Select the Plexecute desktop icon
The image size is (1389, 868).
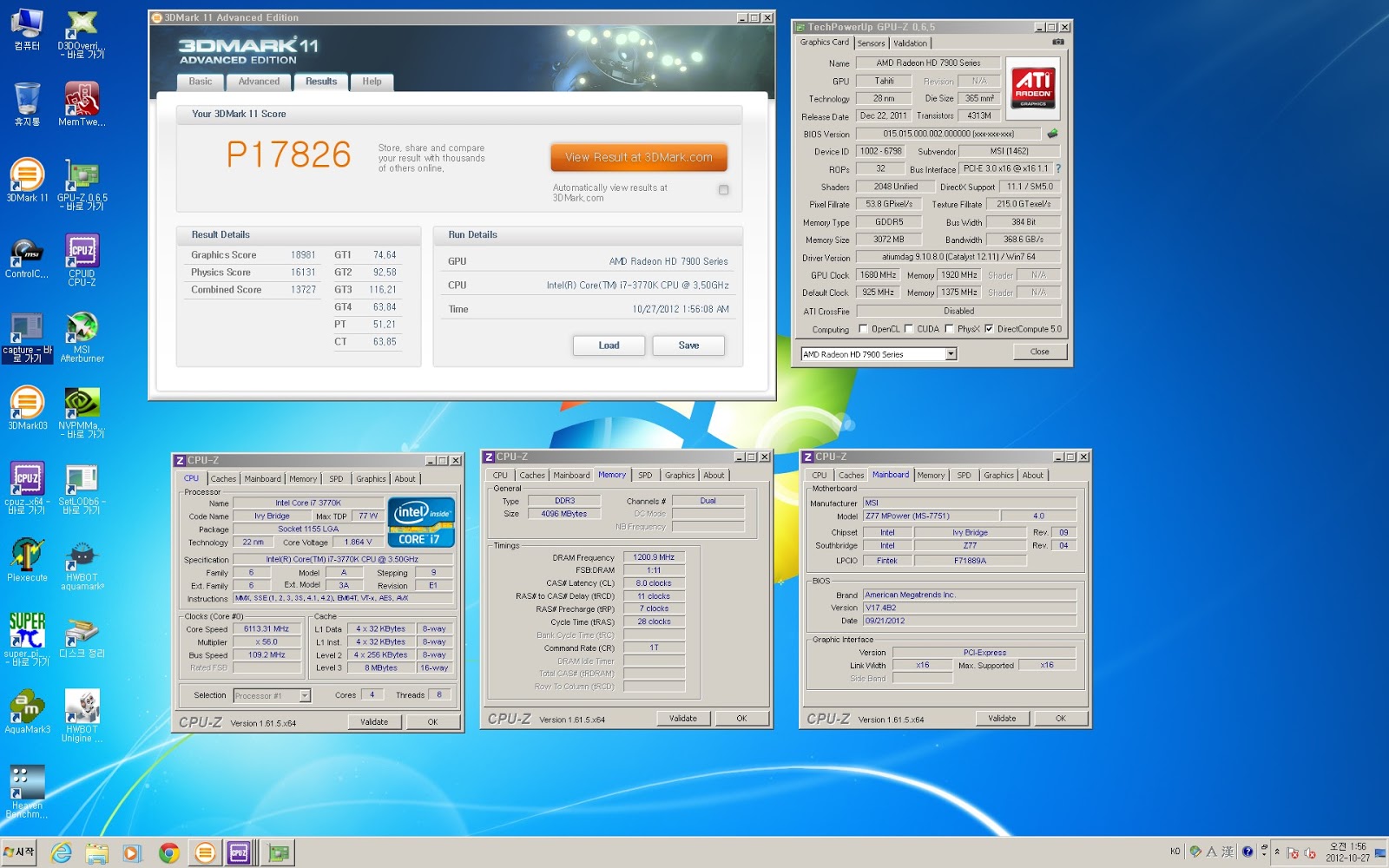click(x=27, y=560)
